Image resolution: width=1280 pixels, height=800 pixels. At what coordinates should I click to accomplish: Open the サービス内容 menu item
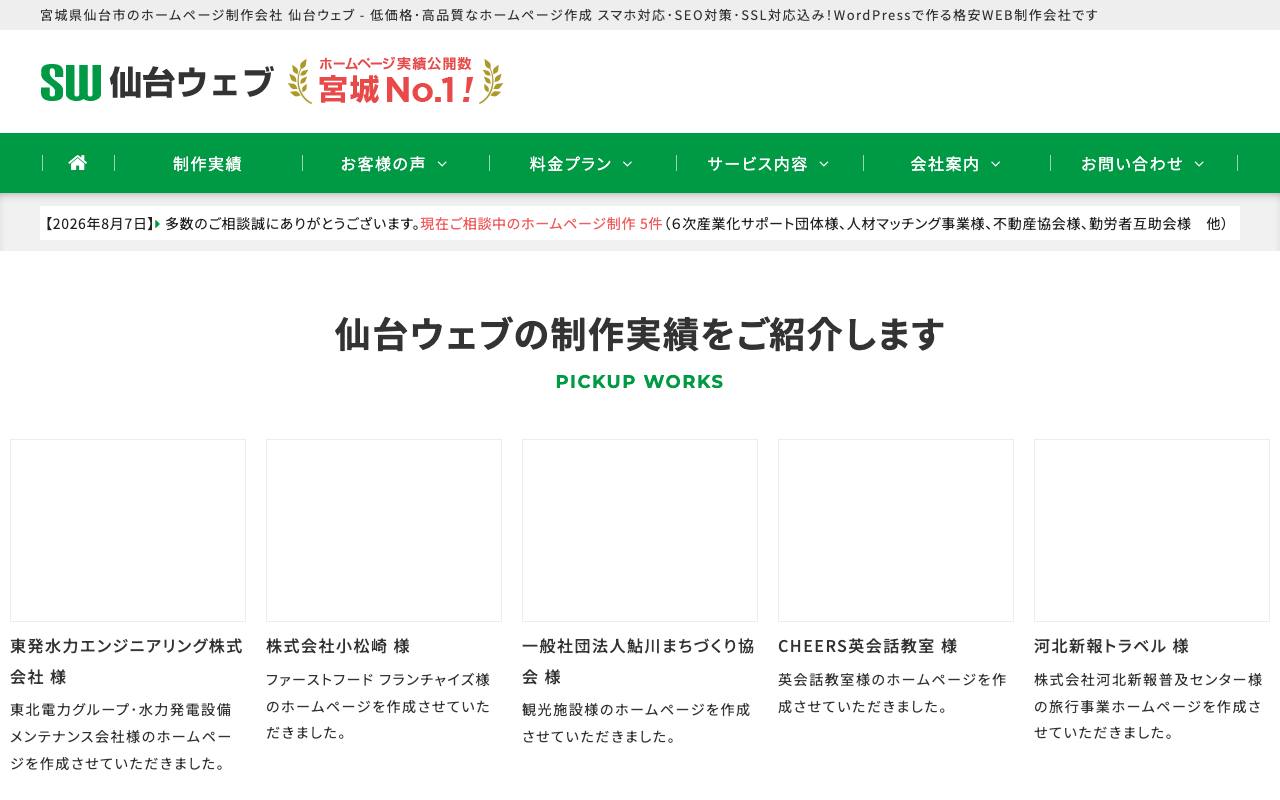pyautogui.click(x=757, y=163)
